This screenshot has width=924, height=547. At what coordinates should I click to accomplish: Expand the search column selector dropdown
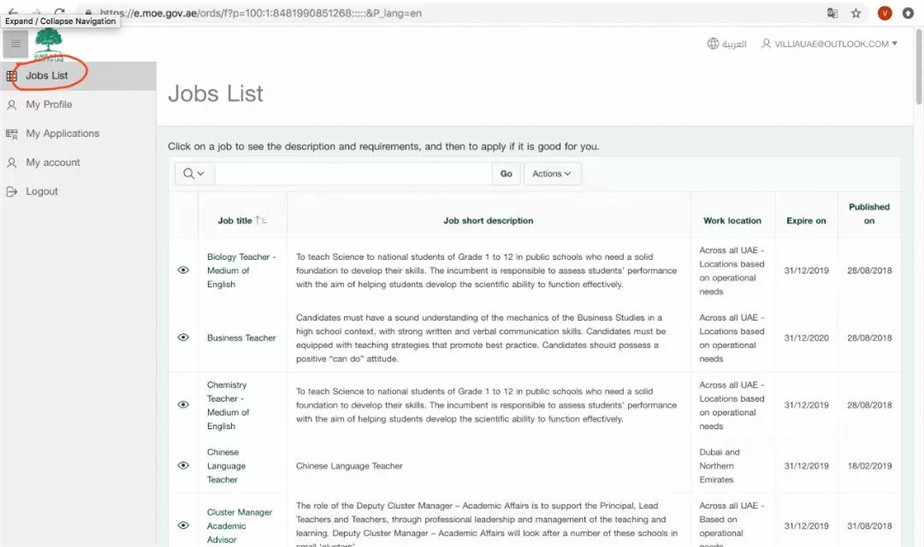194,174
